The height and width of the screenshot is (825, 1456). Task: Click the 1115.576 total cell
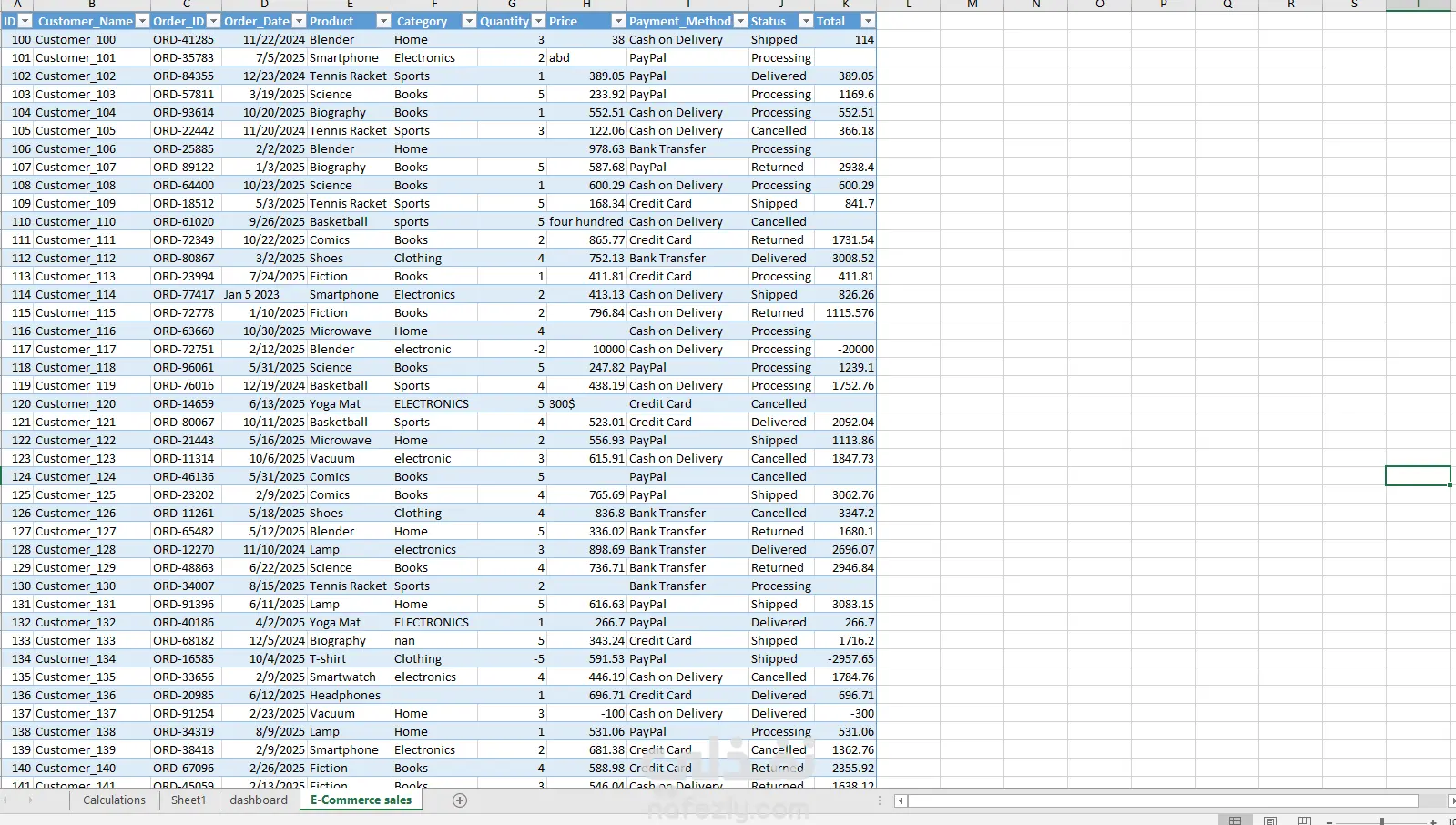tap(846, 312)
